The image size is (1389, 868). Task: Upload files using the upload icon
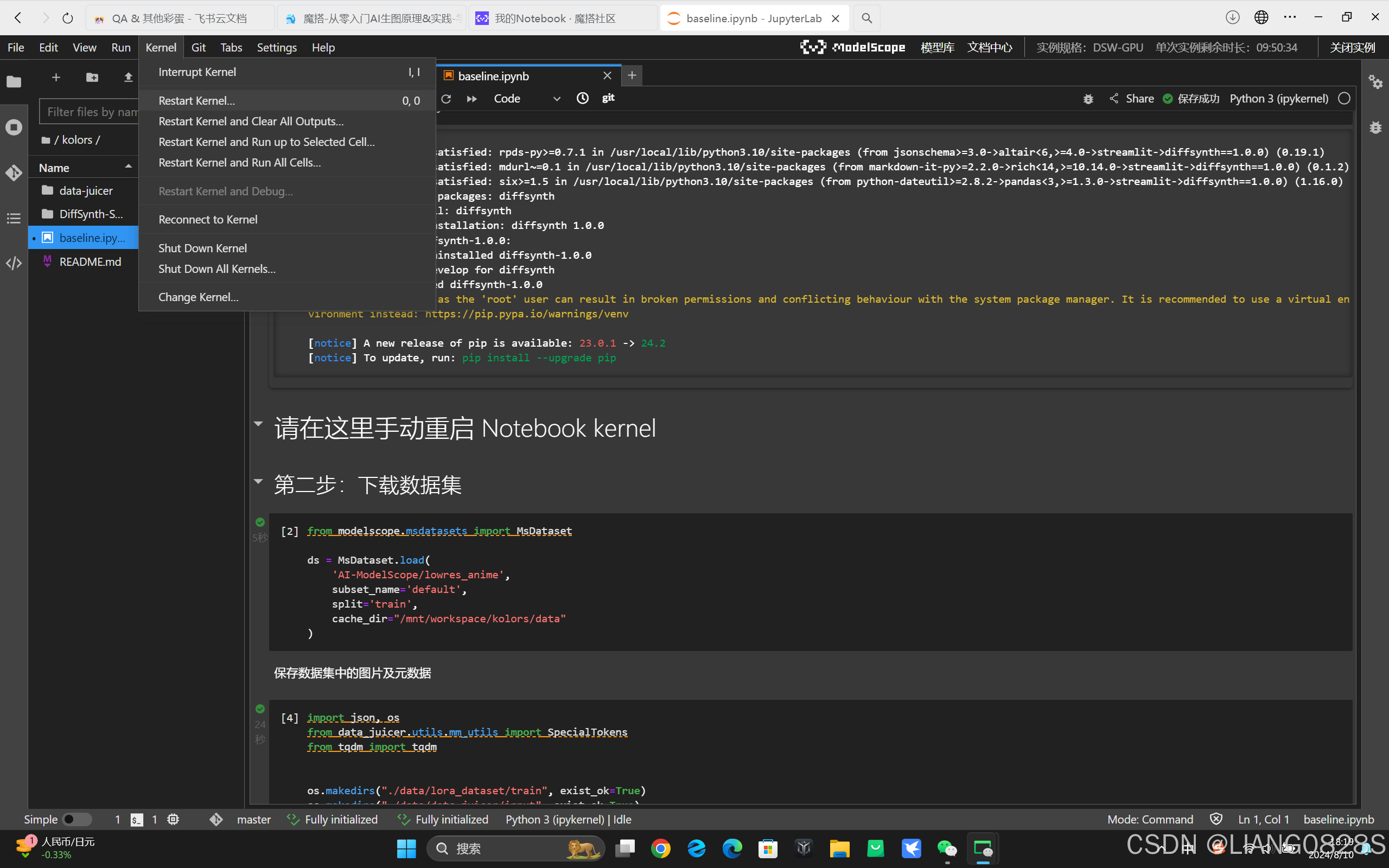pyautogui.click(x=128, y=77)
